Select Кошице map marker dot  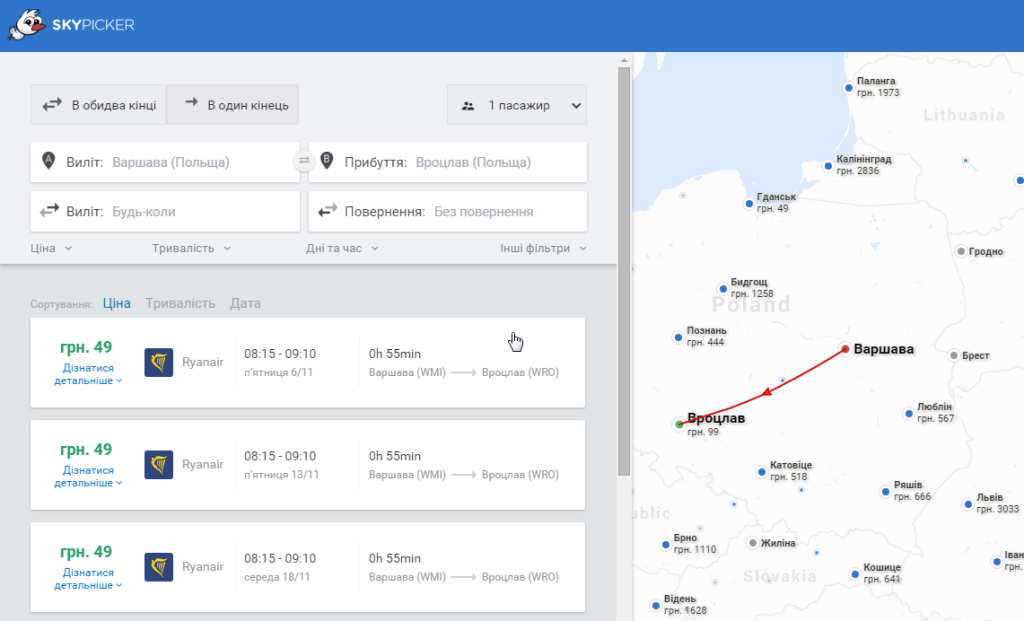(855, 574)
